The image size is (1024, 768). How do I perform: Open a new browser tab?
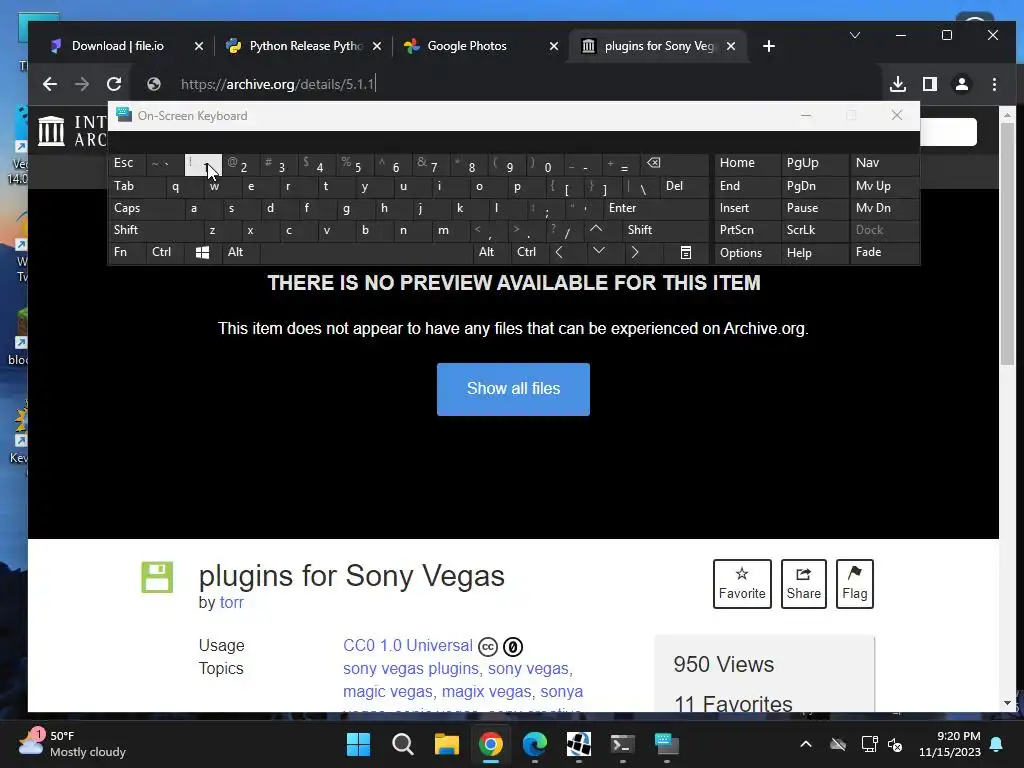pos(769,46)
